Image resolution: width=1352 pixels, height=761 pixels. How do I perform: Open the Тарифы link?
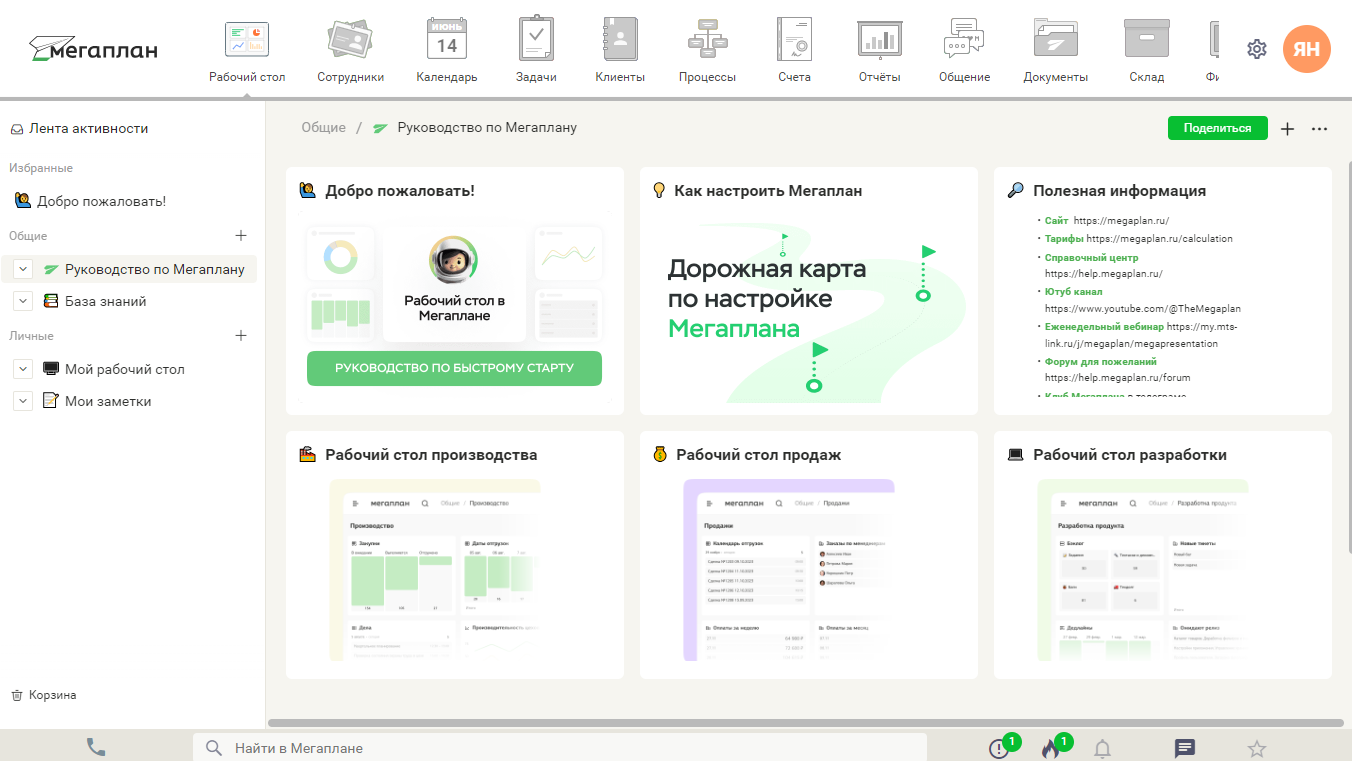(x=1064, y=239)
